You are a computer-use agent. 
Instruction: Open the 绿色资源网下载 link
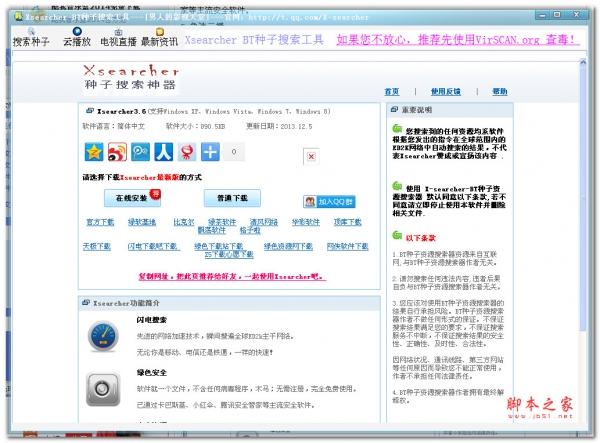(x=288, y=246)
